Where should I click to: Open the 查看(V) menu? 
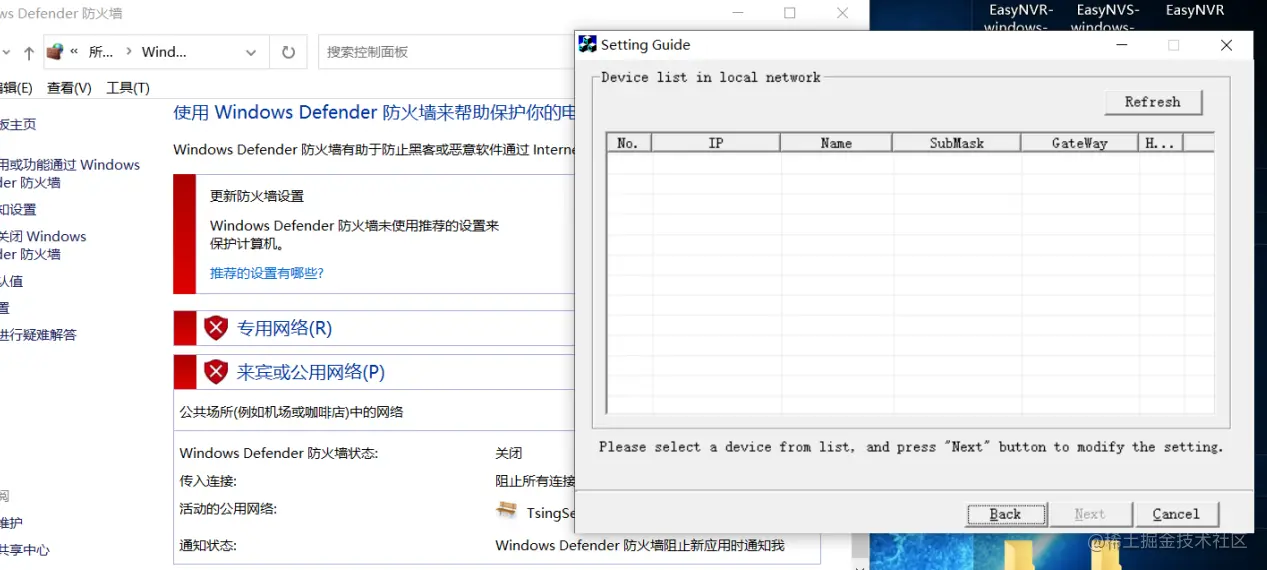pos(69,88)
